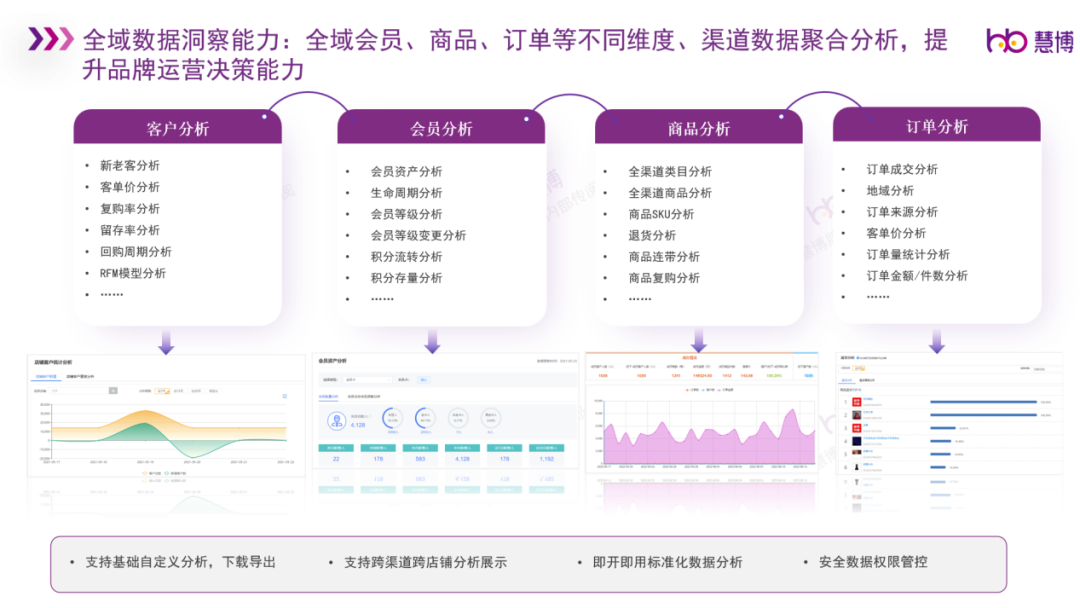This screenshot has width=1080, height=608.
Task: Click 安全数据权限管控 in bottom bar
Action: click(872, 562)
